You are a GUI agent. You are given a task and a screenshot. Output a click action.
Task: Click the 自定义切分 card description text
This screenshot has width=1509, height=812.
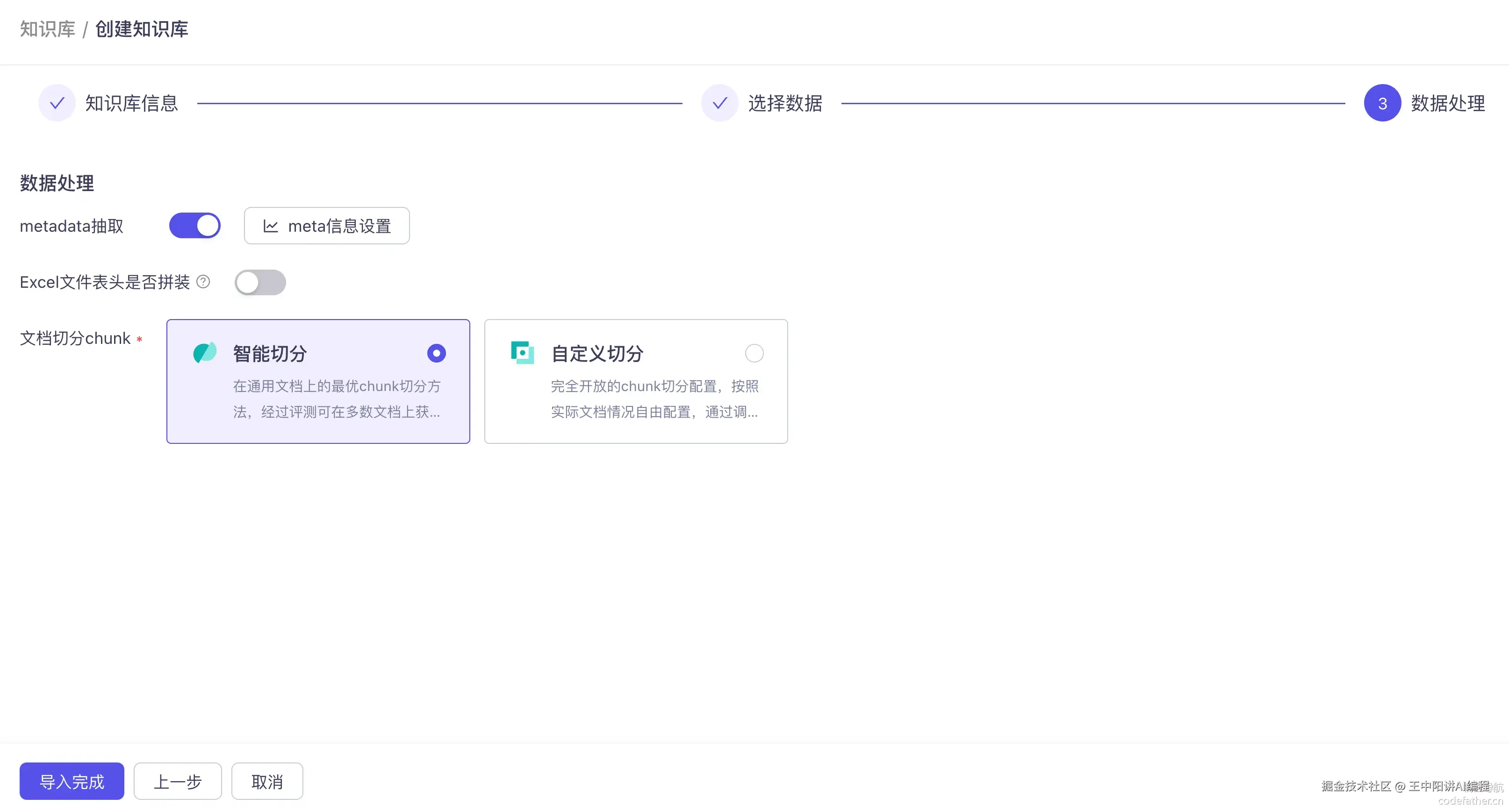(654, 399)
